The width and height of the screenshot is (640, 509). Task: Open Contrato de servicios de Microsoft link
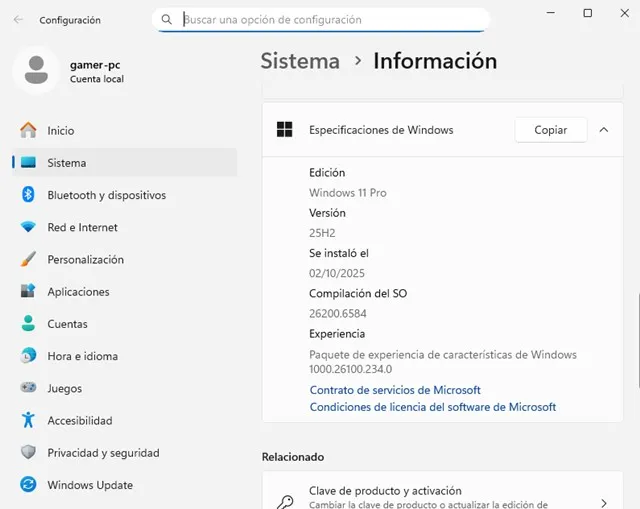click(395, 390)
